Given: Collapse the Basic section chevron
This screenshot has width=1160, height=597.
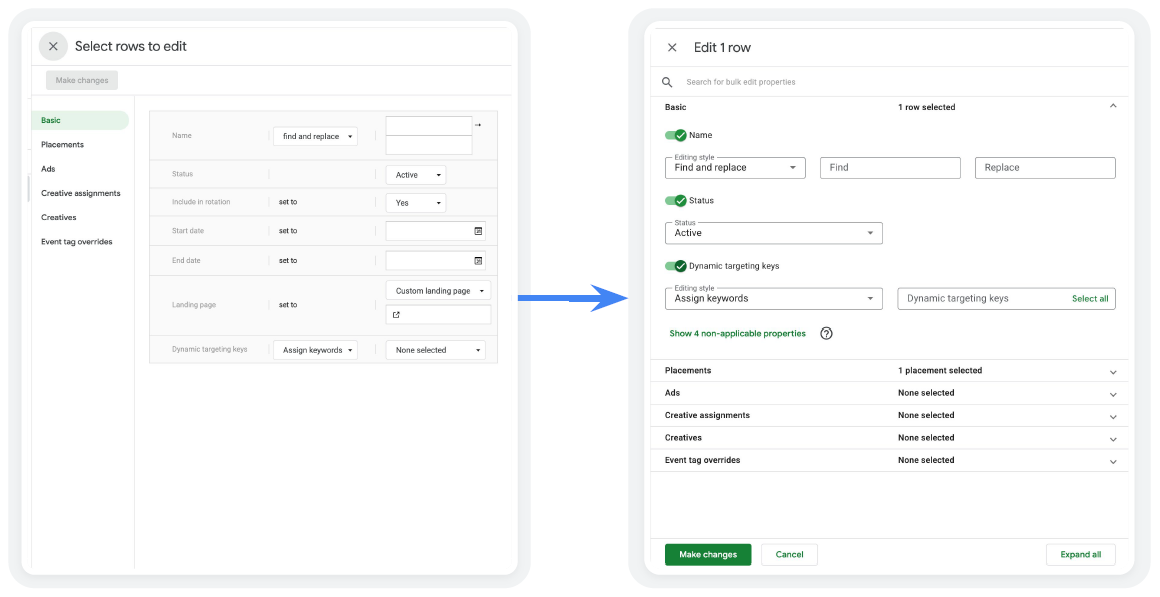Looking at the screenshot, I should 1113,106.
